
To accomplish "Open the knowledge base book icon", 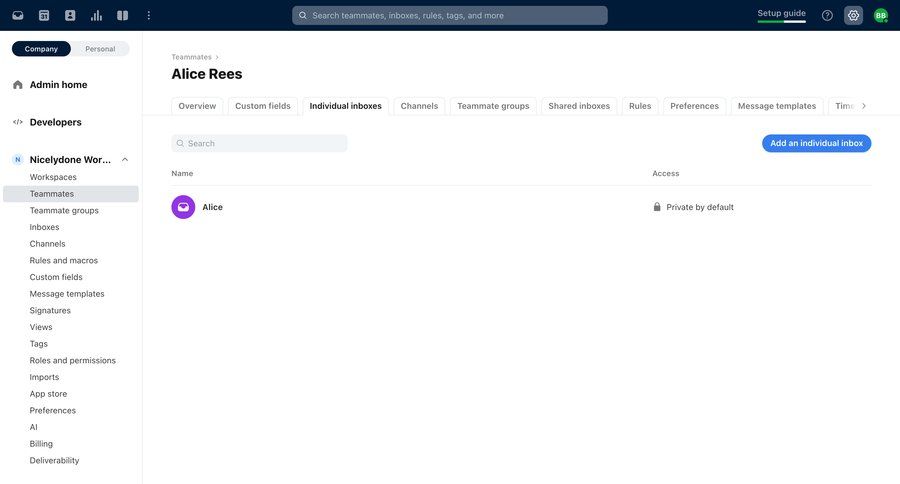I will tap(122, 16).
